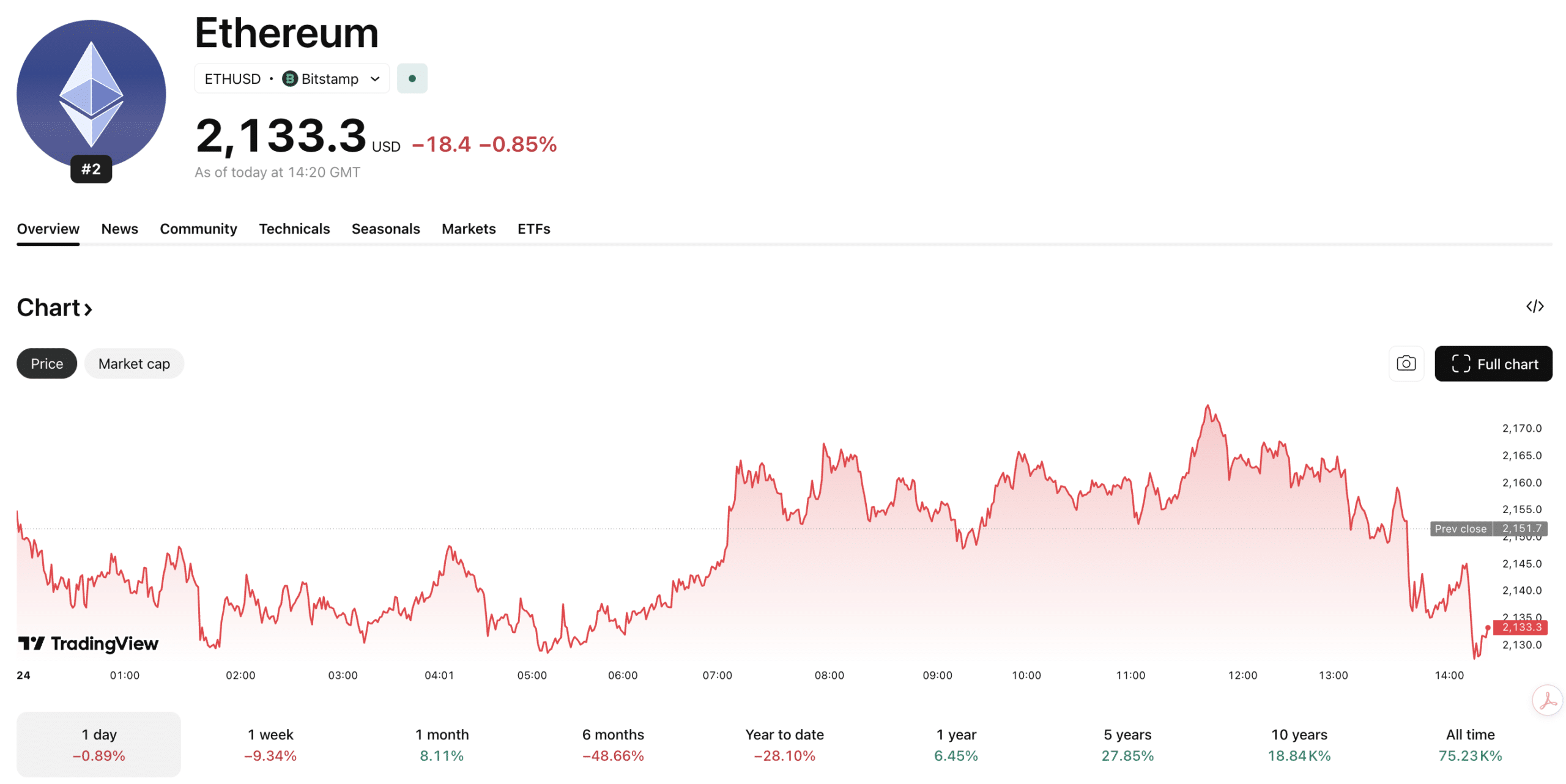This screenshot has width=1566, height=784.
Task: Click the Prev close 2,151.7 label
Action: pyautogui.click(x=1488, y=528)
